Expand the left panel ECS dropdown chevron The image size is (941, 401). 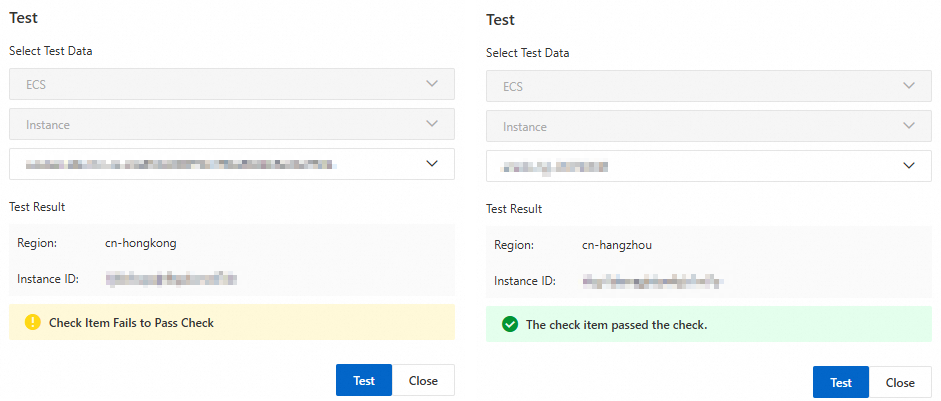[x=432, y=84]
